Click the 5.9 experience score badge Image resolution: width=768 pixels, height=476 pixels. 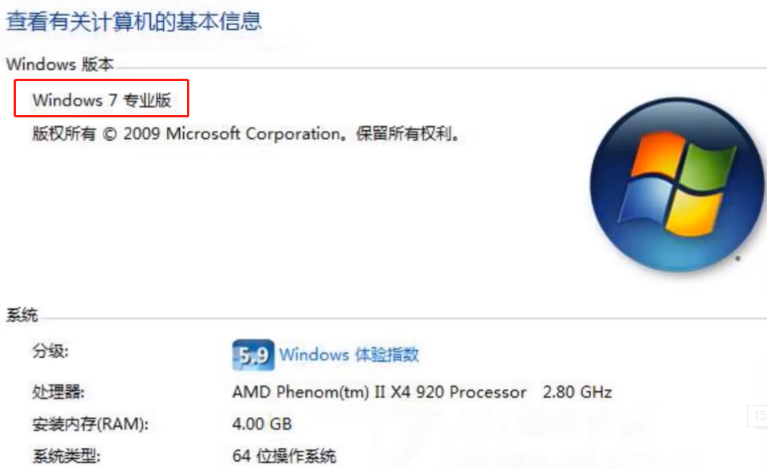pos(252,354)
